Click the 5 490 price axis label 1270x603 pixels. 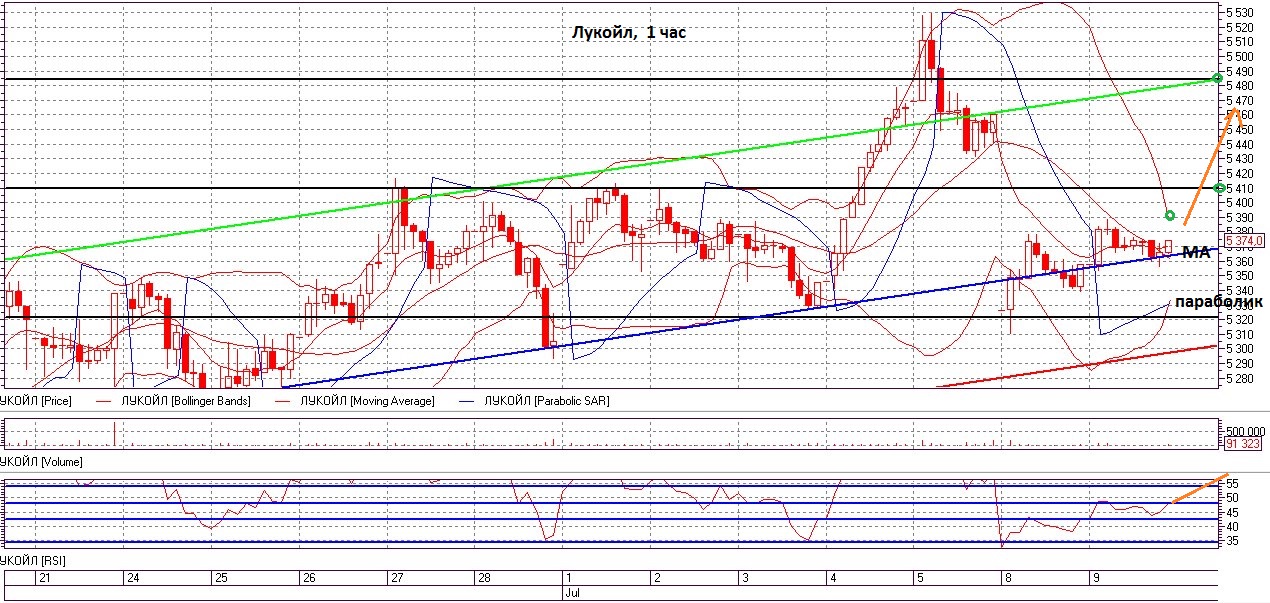[1240, 72]
